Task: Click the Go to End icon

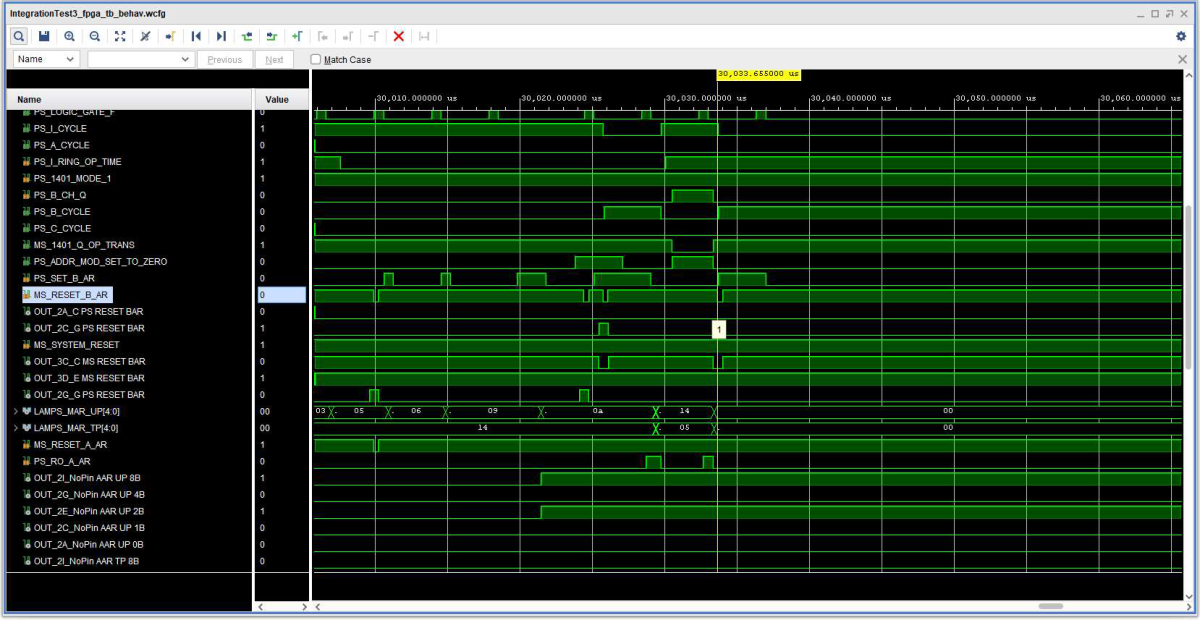Action: coord(222,36)
